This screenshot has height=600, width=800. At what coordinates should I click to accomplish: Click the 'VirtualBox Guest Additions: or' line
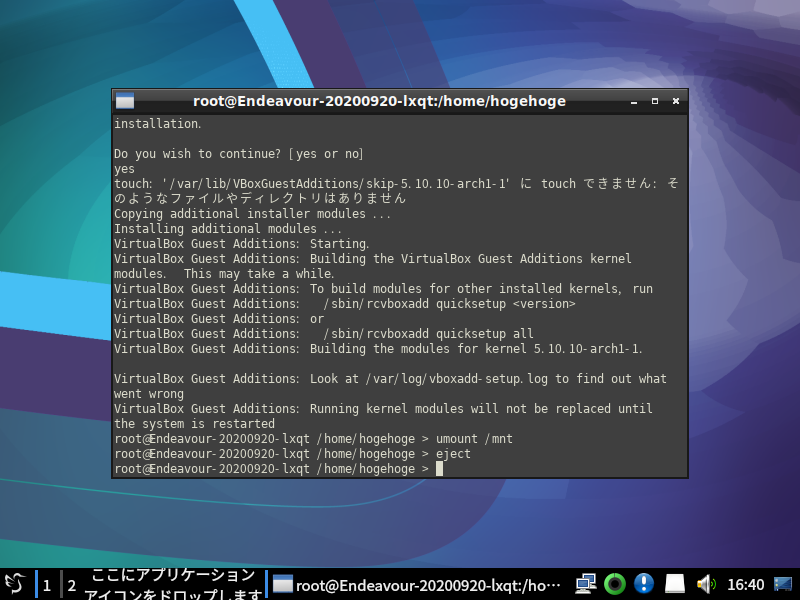pos(219,319)
